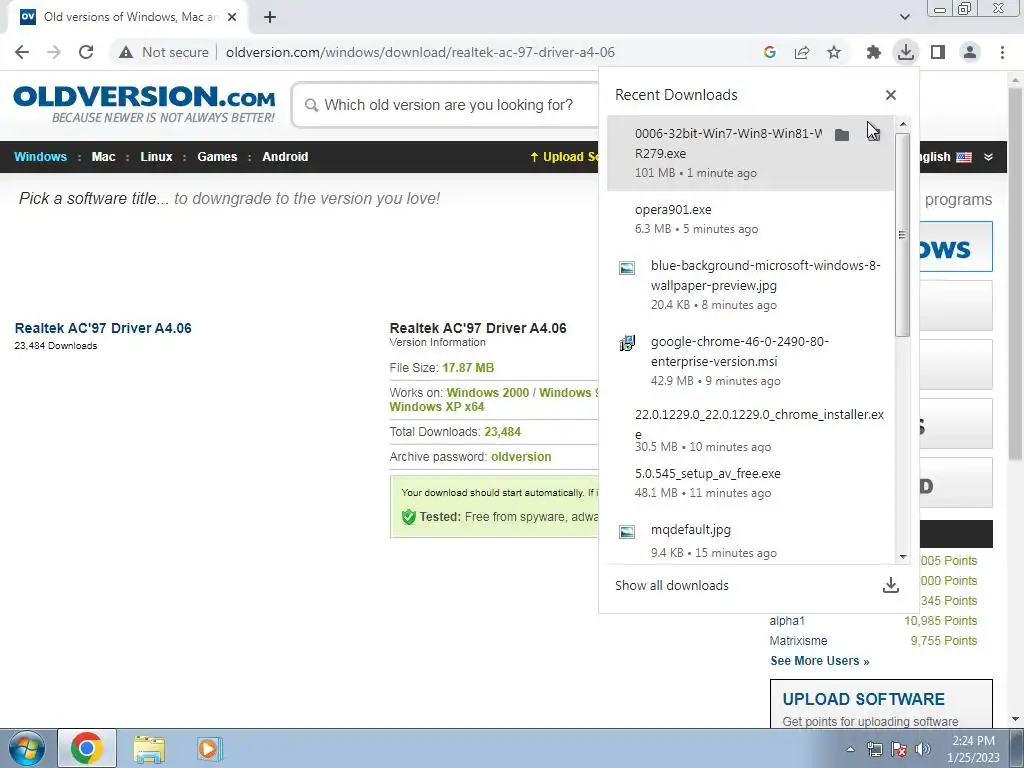Open google-chrome-46 enterprise-version.msi download
This screenshot has width=1024, height=768.
pos(750,360)
